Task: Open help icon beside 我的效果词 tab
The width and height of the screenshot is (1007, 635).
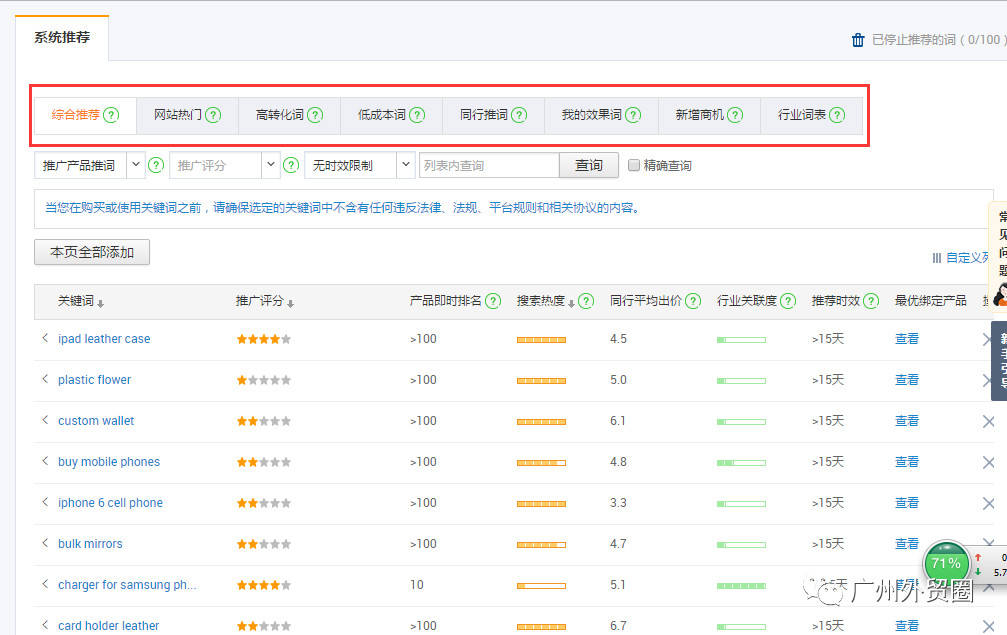Action: point(633,115)
